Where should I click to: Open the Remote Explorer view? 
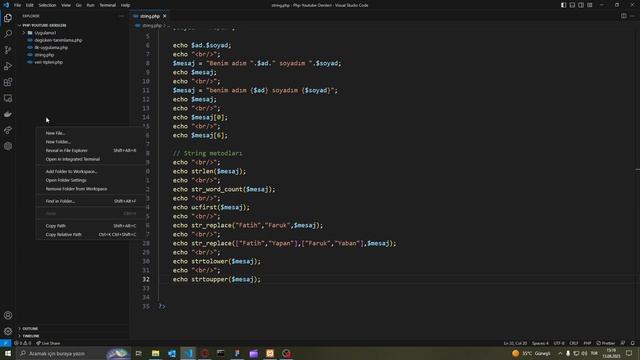[8, 98]
